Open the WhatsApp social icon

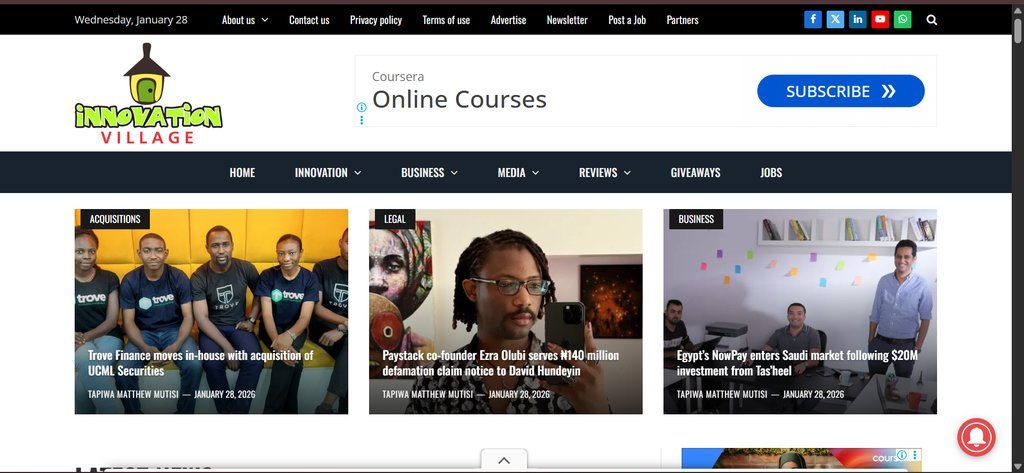(x=903, y=20)
